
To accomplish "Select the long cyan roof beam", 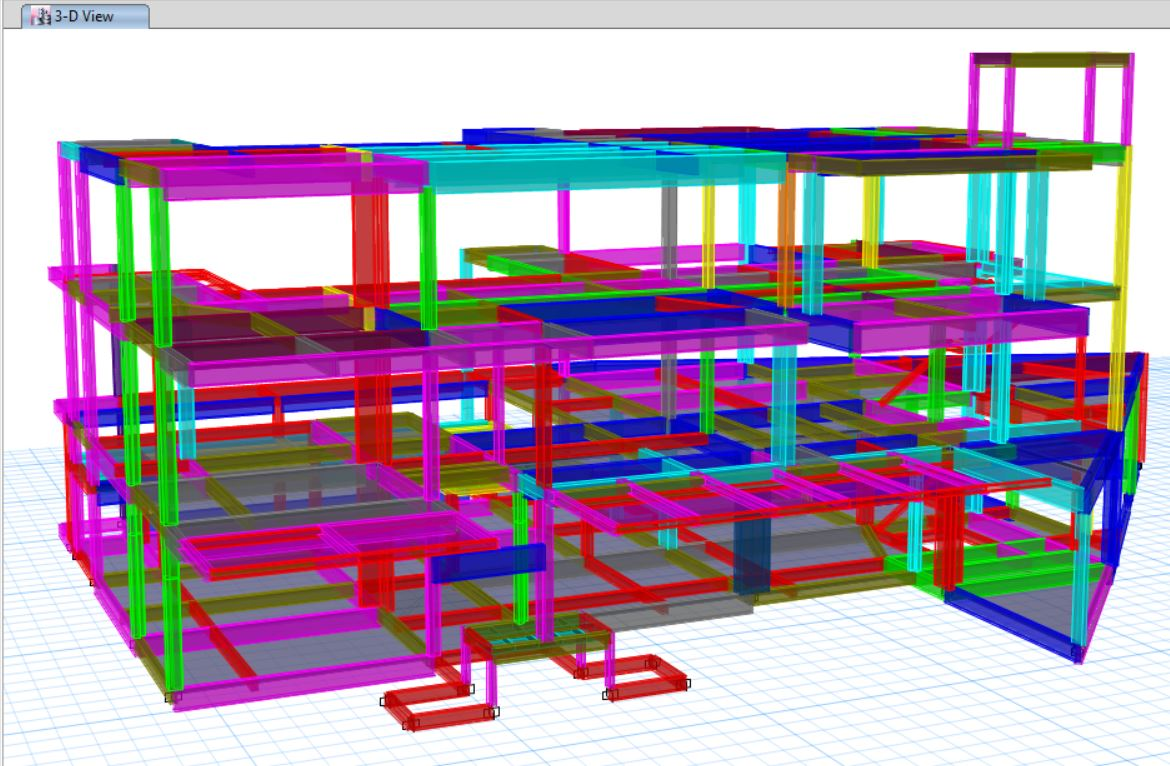I will tap(600, 171).
